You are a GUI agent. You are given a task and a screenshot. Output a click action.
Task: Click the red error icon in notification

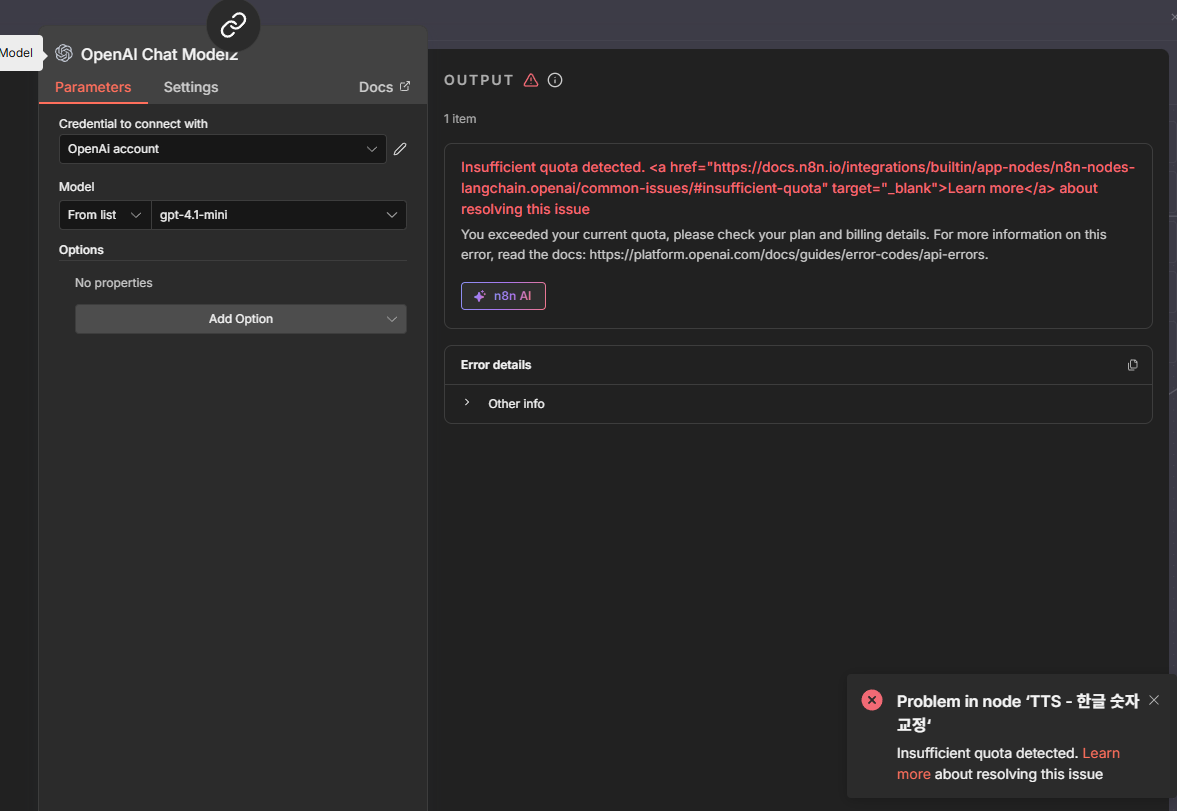pyautogui.click(x=872, y=700)
